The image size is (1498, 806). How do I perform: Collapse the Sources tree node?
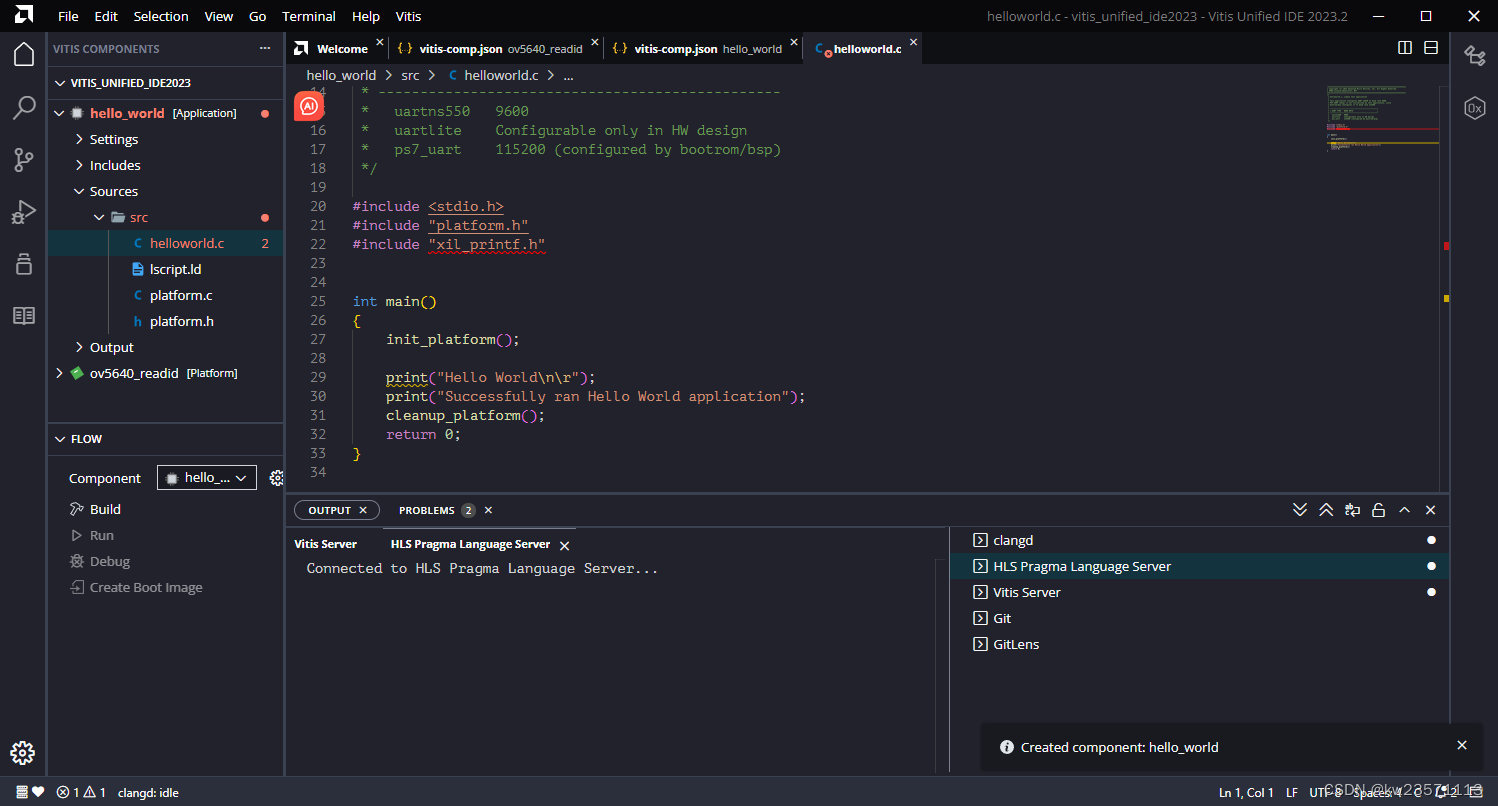80,191
